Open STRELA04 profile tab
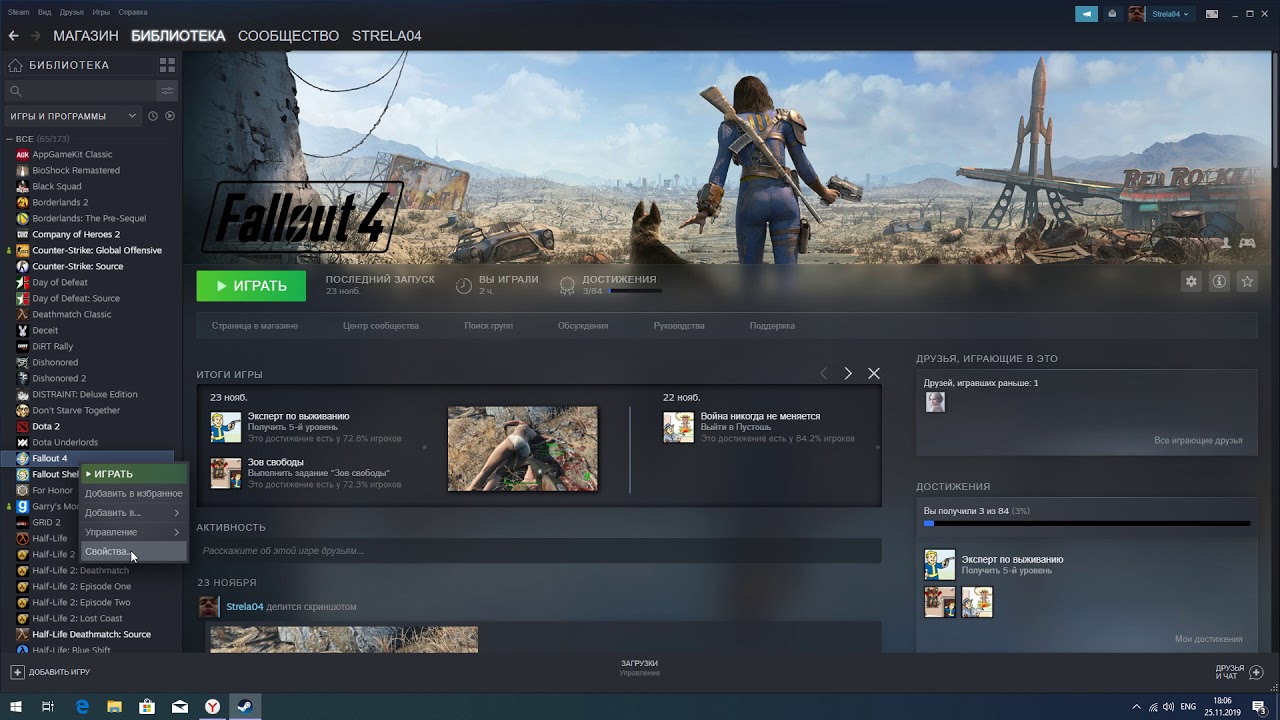1280x720 pixels. coord(386,36)
